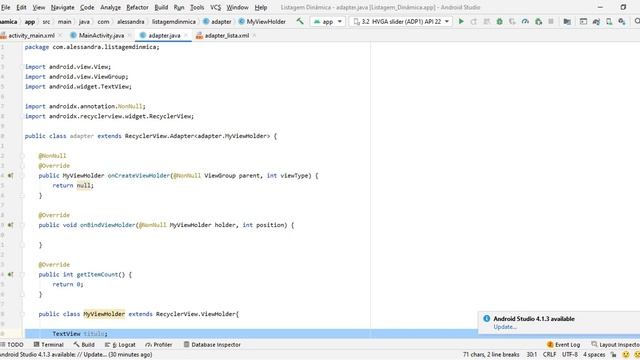Open the Event Log tool window

563,345
